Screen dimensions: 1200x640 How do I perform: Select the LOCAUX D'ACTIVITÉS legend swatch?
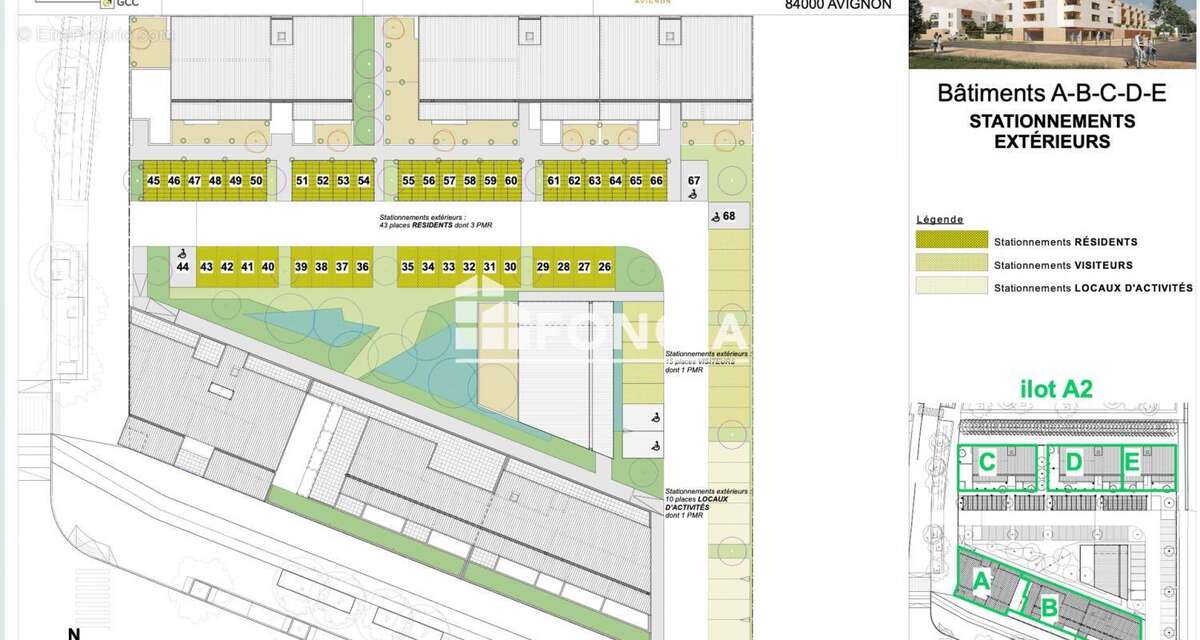[x=951, y=287]
